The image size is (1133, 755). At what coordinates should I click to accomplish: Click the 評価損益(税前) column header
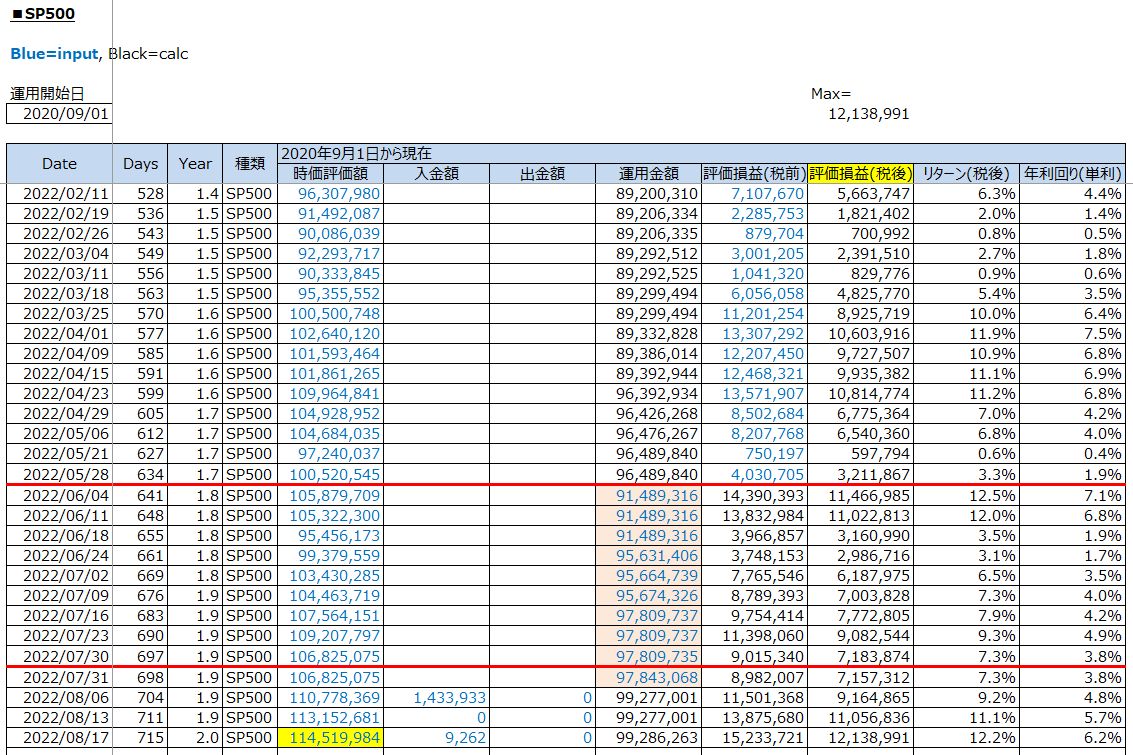point(754,174)
